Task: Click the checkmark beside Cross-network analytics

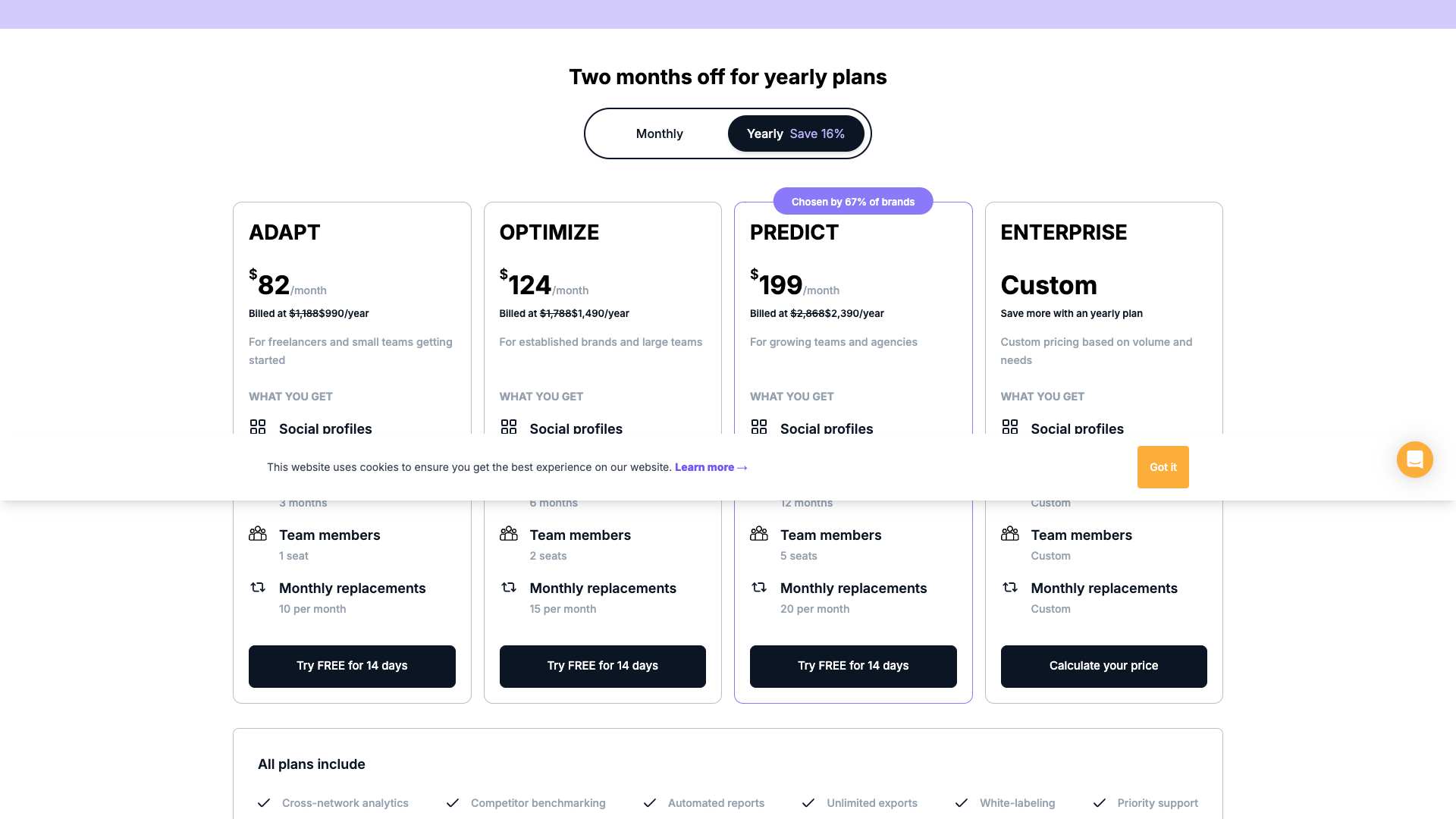Action: click(x=264, y=802)
